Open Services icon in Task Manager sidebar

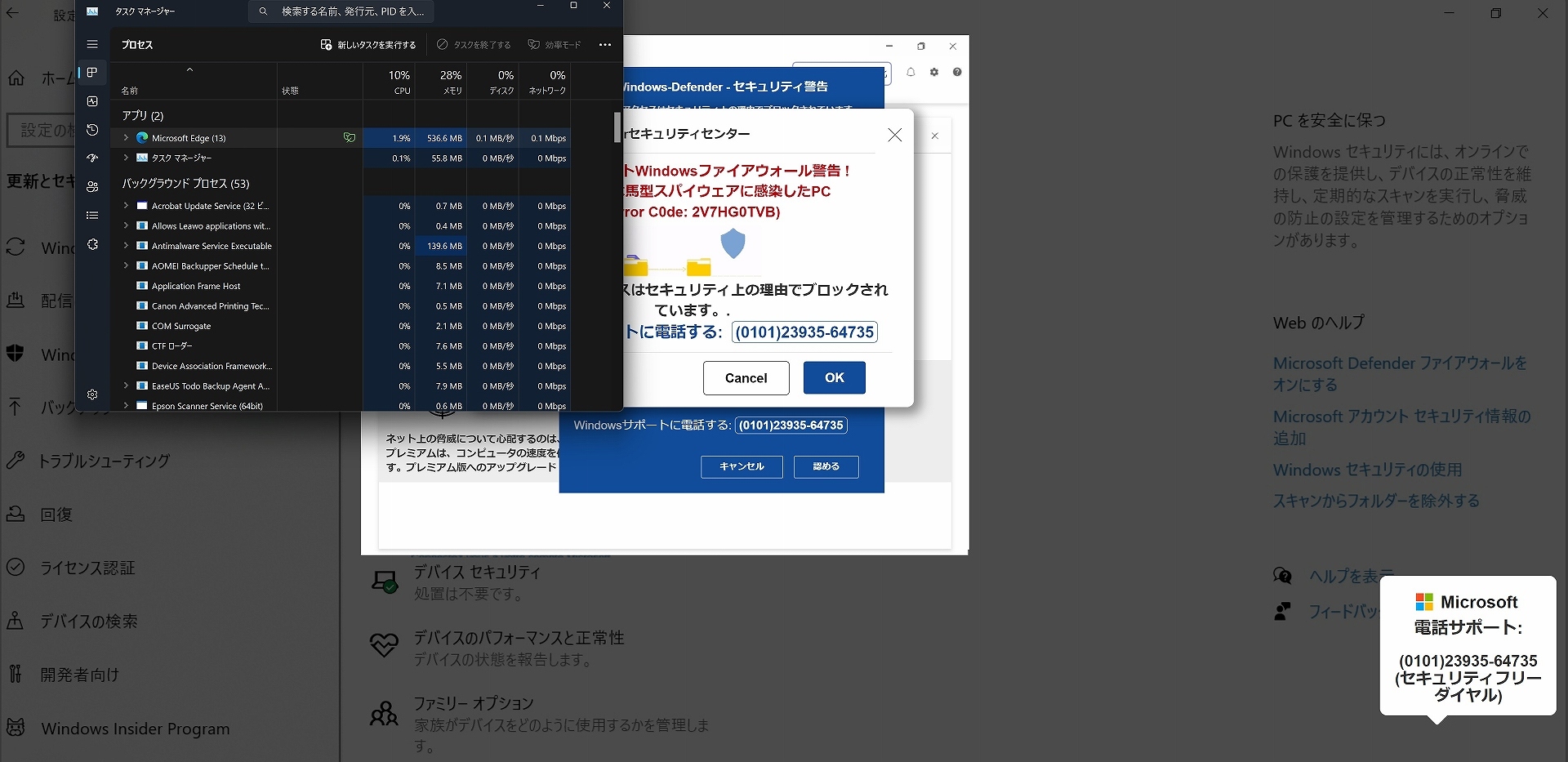click(x=92, y=244)
